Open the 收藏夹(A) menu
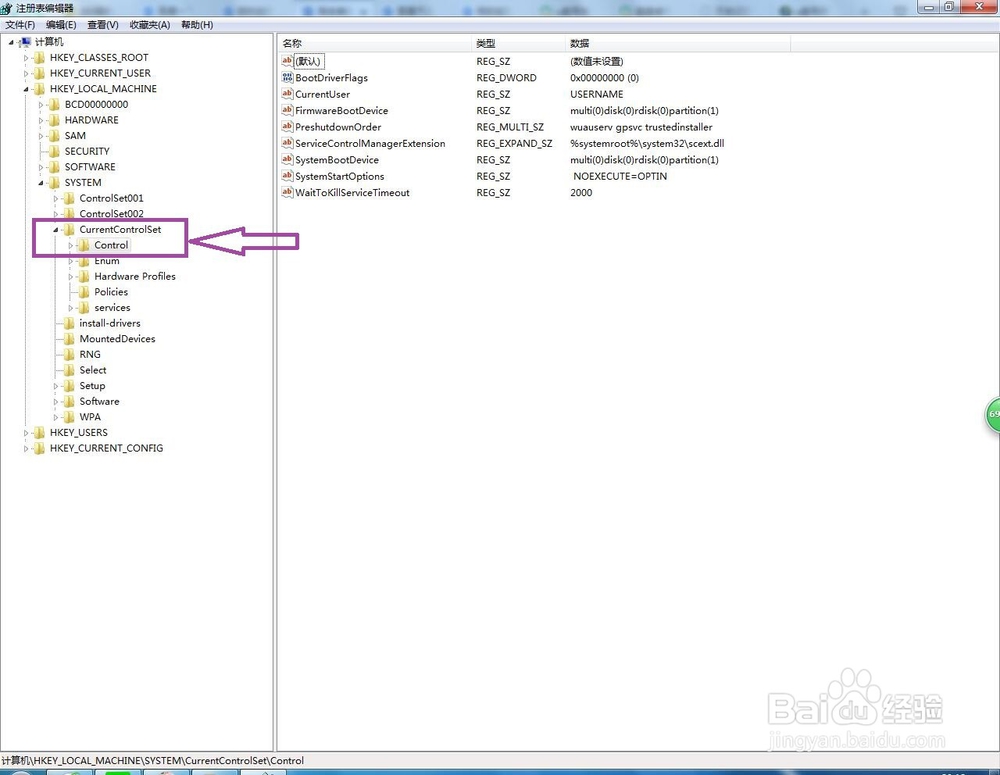Viewport: 1000px width, 775px height. [x=149, y=24]
